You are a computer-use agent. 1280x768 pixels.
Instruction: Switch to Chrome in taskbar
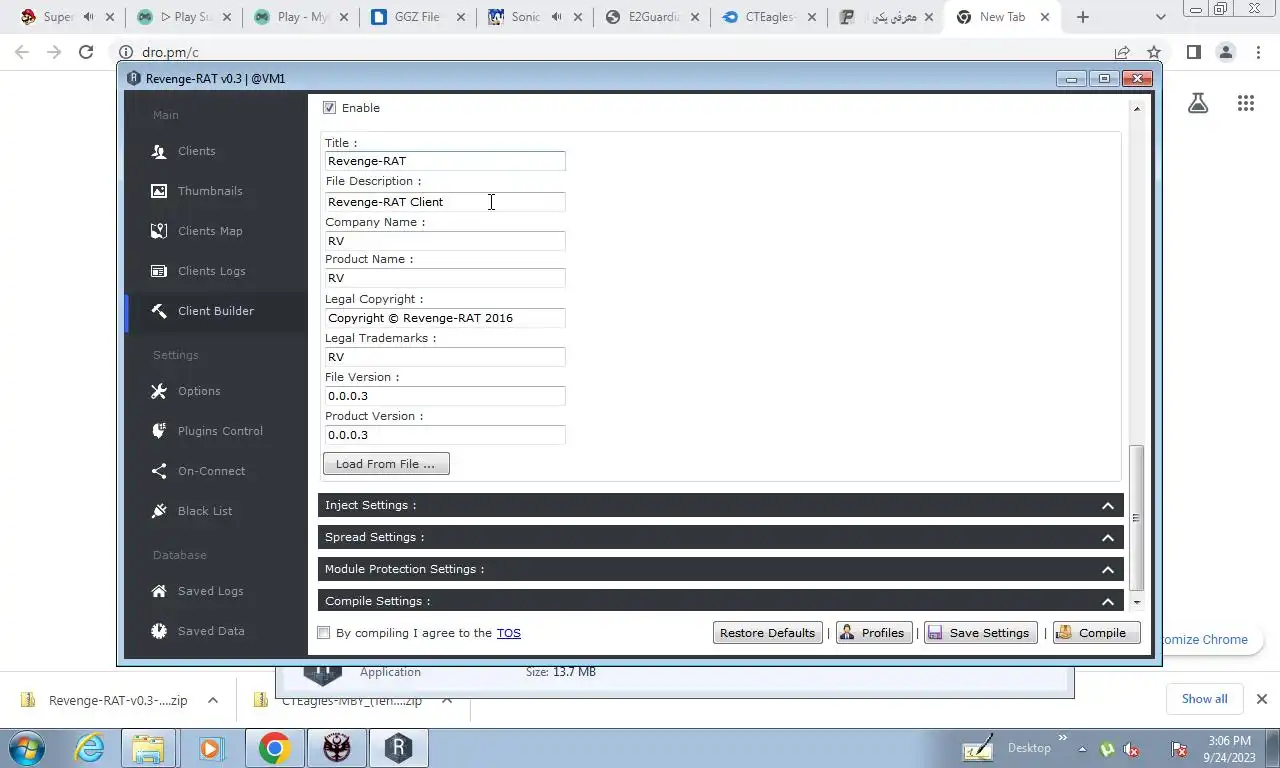coord(274,748)
